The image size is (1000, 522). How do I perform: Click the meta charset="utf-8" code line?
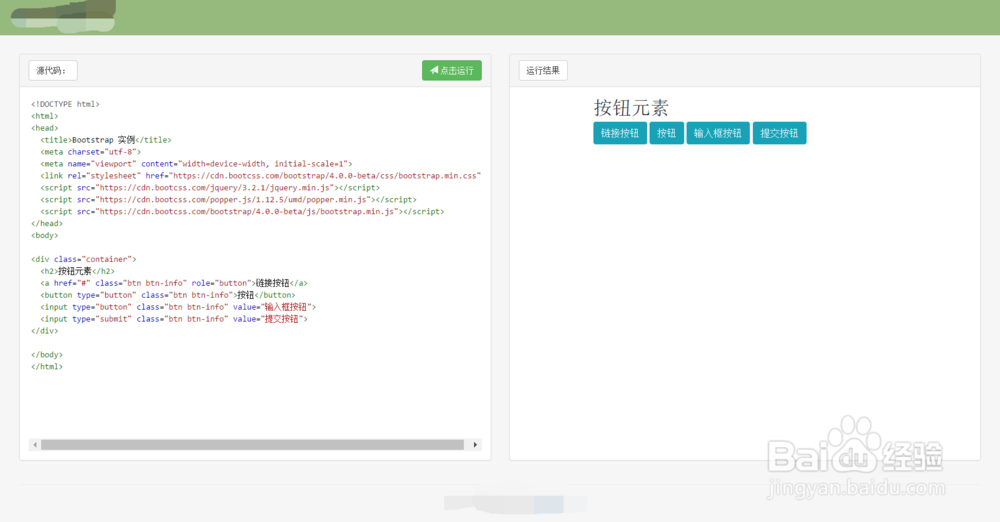pos(91,152)
